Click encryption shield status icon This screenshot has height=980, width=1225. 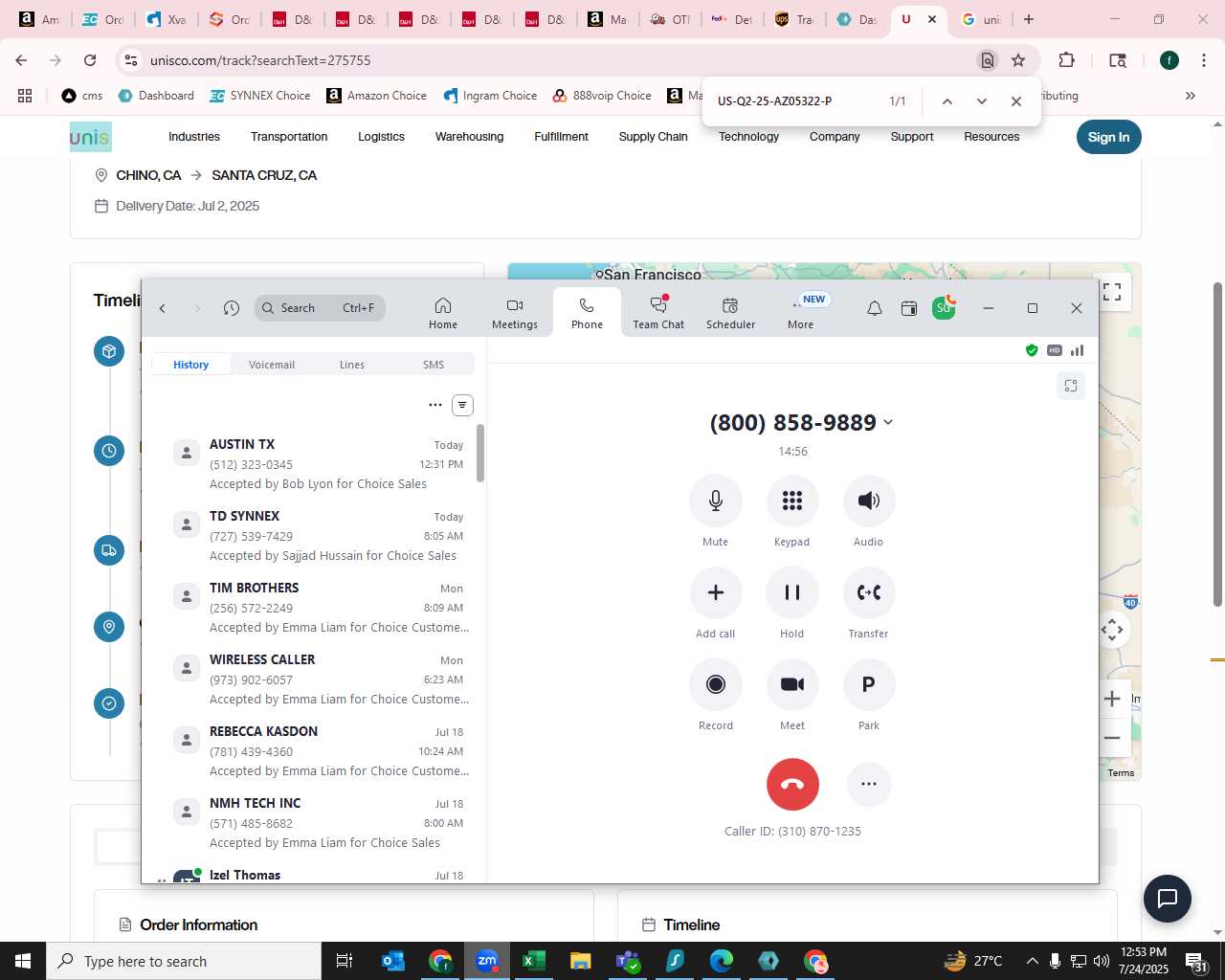1032,350
